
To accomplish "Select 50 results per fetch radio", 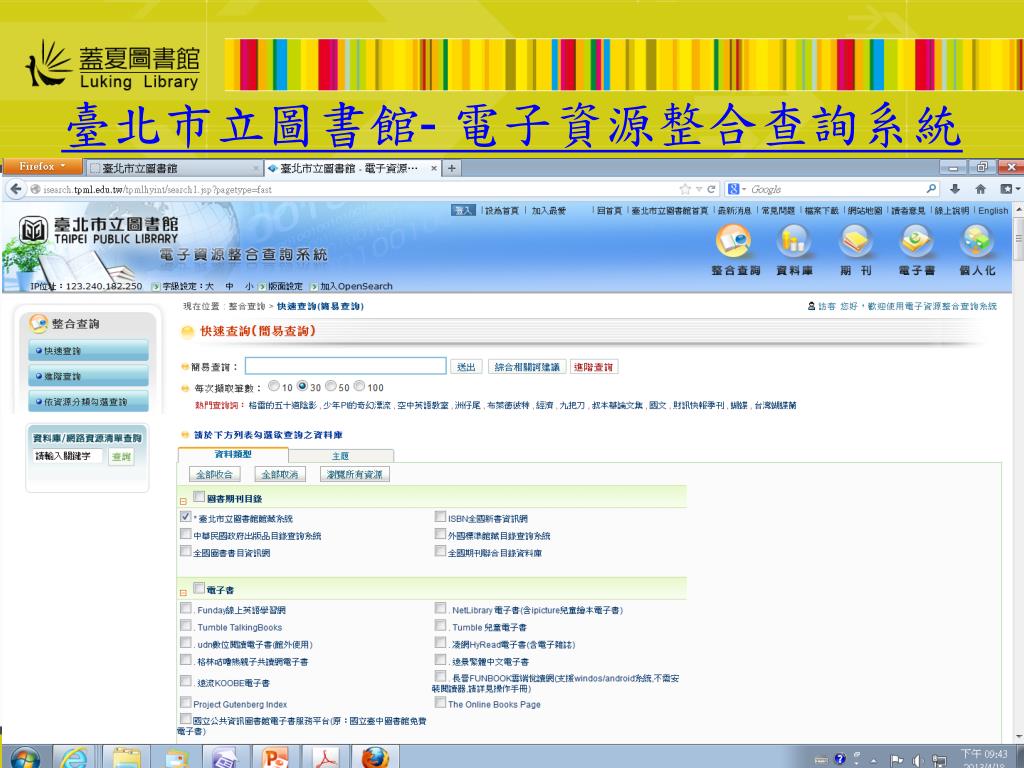I will [x=331, y=387].
